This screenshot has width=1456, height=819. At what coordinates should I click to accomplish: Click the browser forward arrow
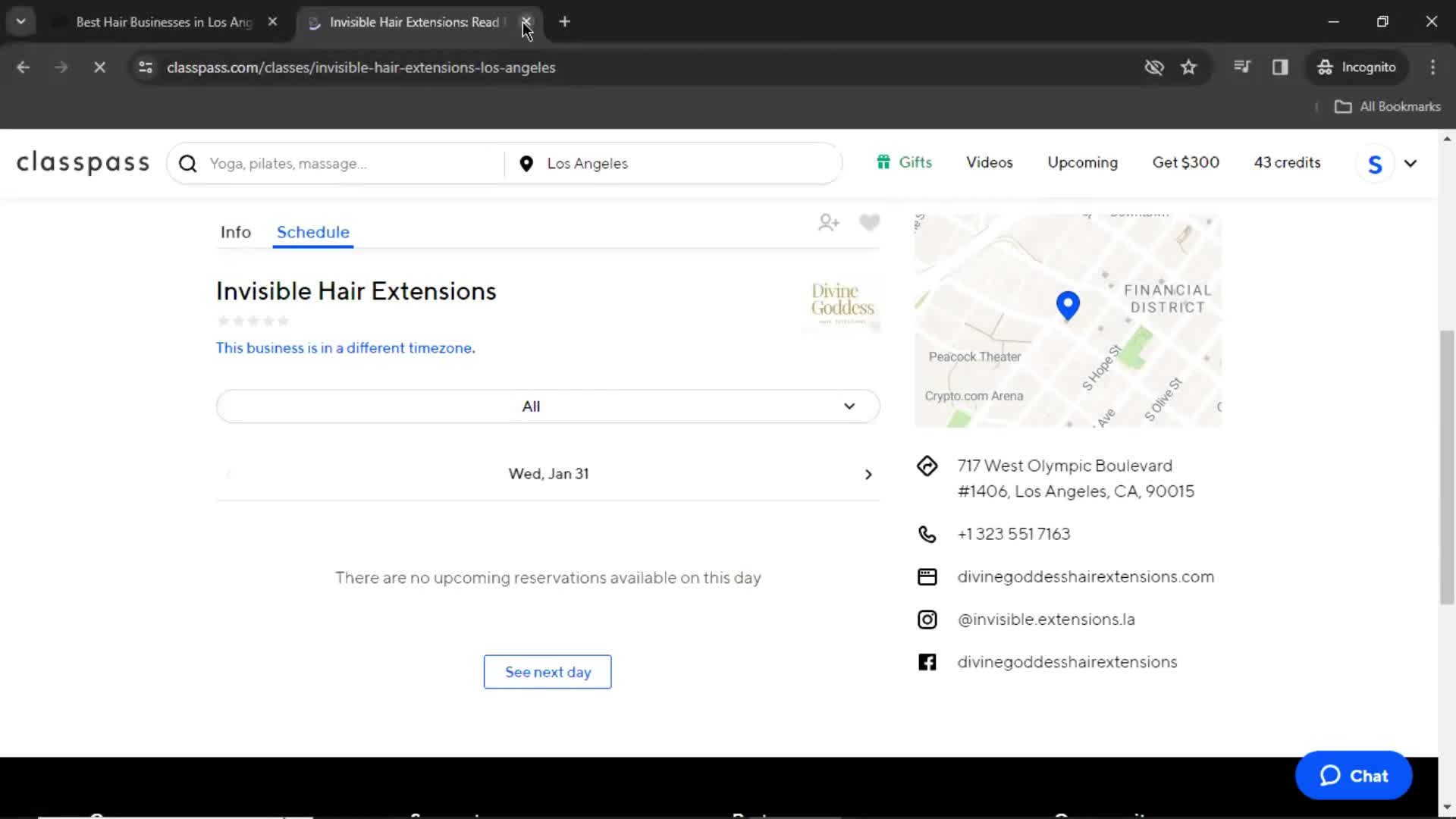pos(61,67)
